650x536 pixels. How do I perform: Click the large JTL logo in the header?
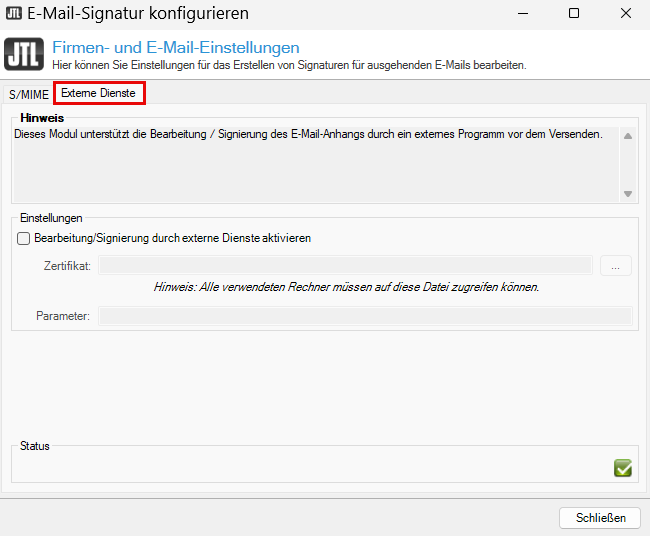pos(24,55)
